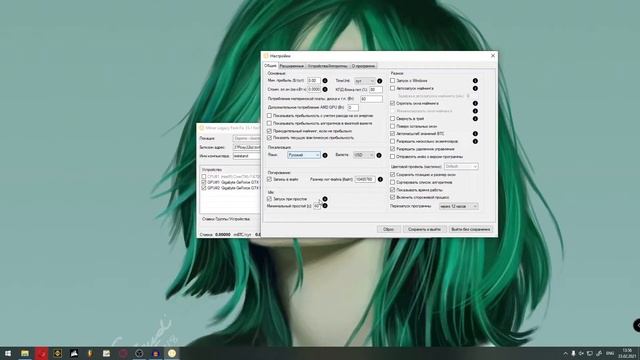Open the Time Unit dropdown
640x360 pixels.
(x=364, y=81)
